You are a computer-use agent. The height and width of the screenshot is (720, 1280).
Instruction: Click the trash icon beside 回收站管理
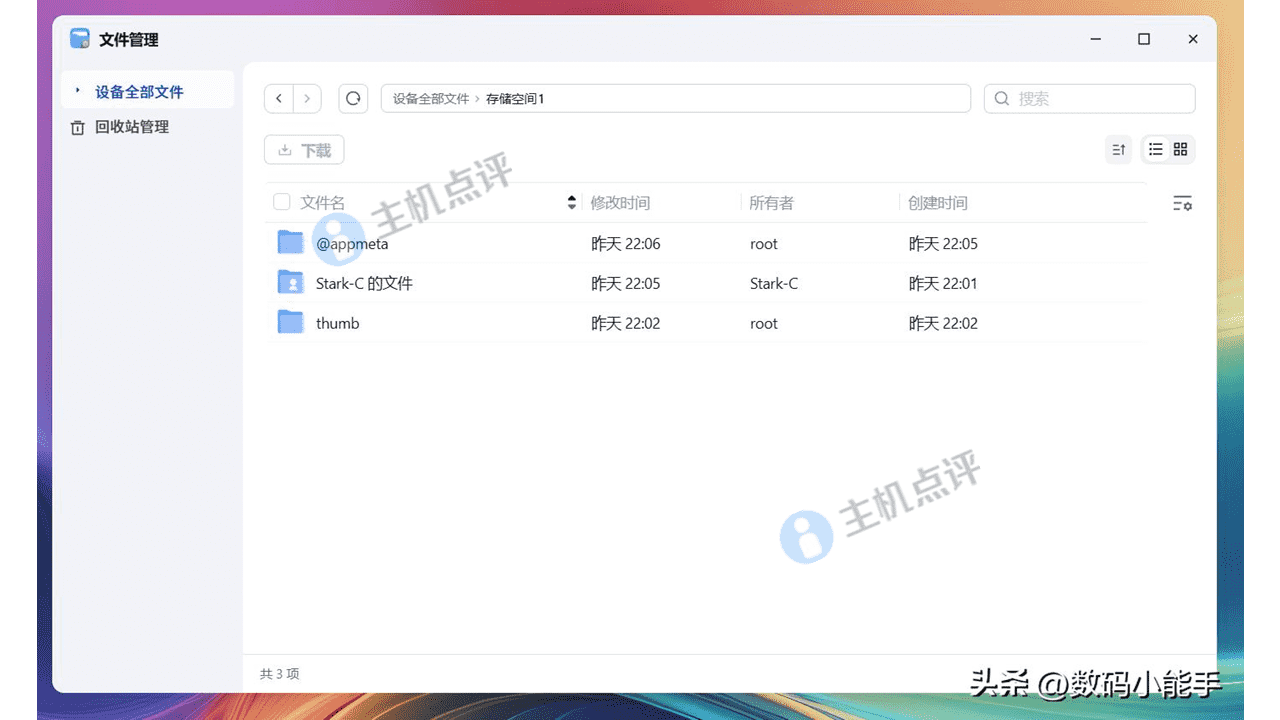[x=80, y=127]
